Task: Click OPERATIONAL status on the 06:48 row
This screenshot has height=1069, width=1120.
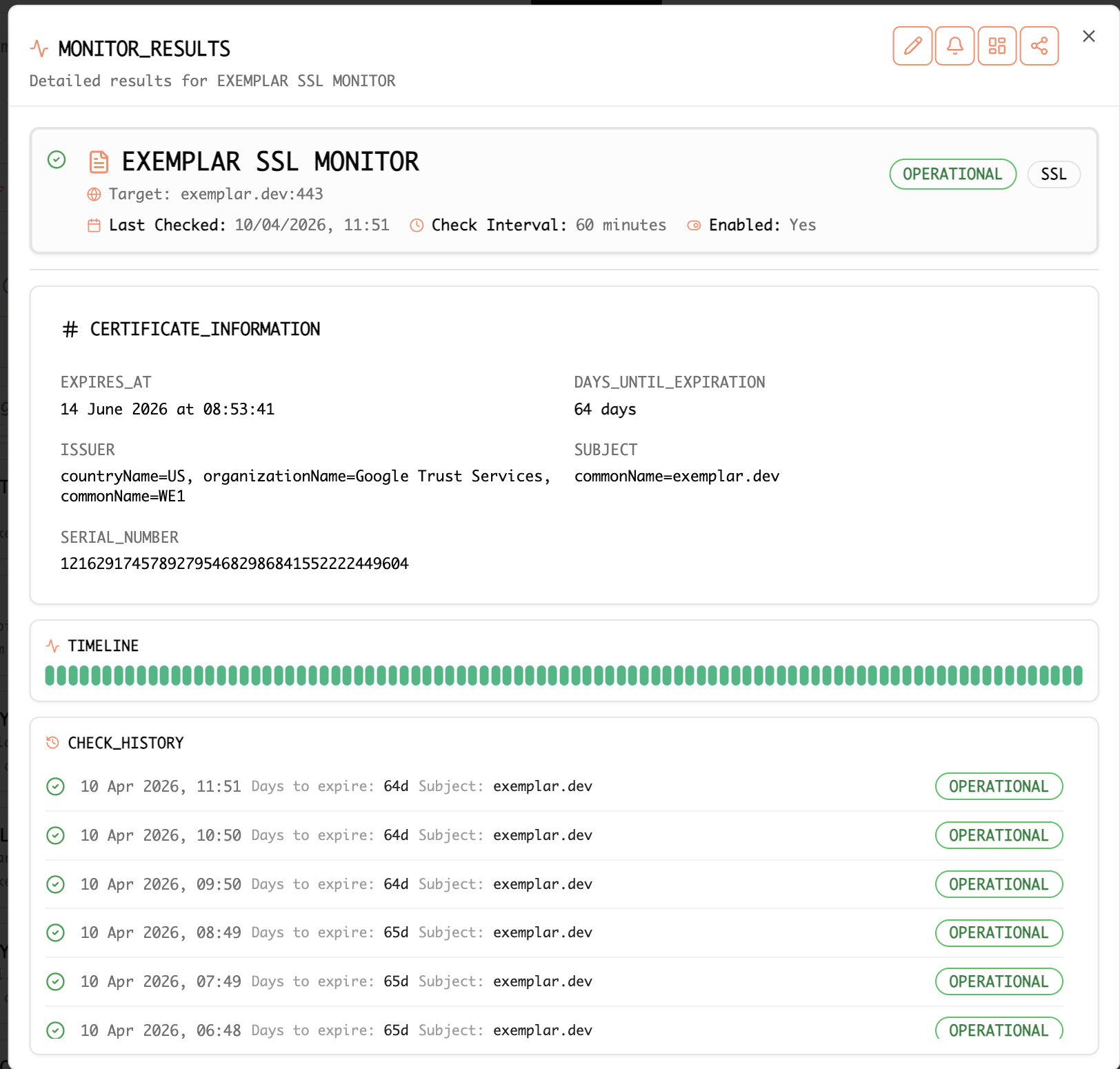Action: 999,1030
